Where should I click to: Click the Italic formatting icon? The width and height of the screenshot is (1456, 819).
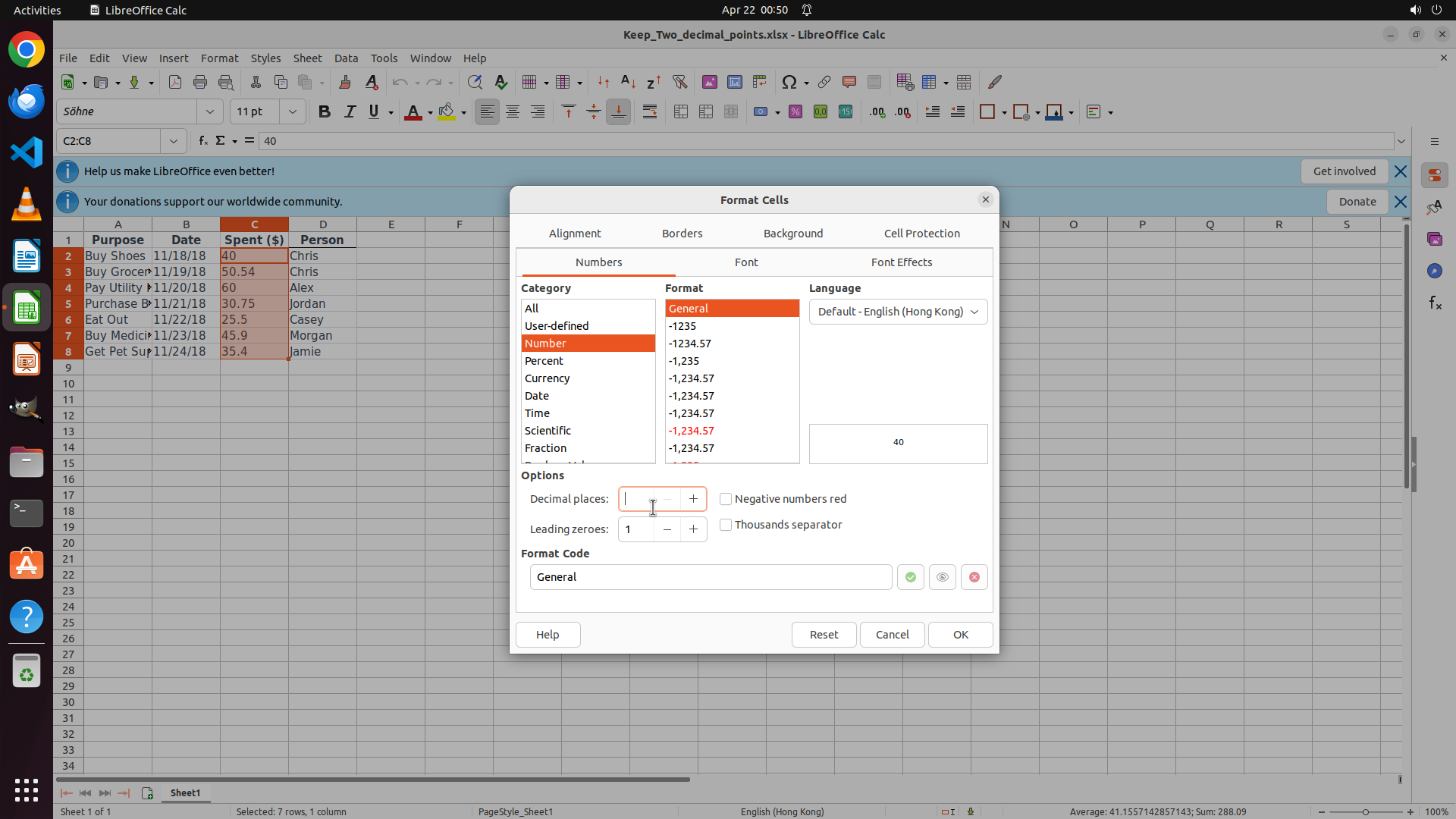point(350,111)
